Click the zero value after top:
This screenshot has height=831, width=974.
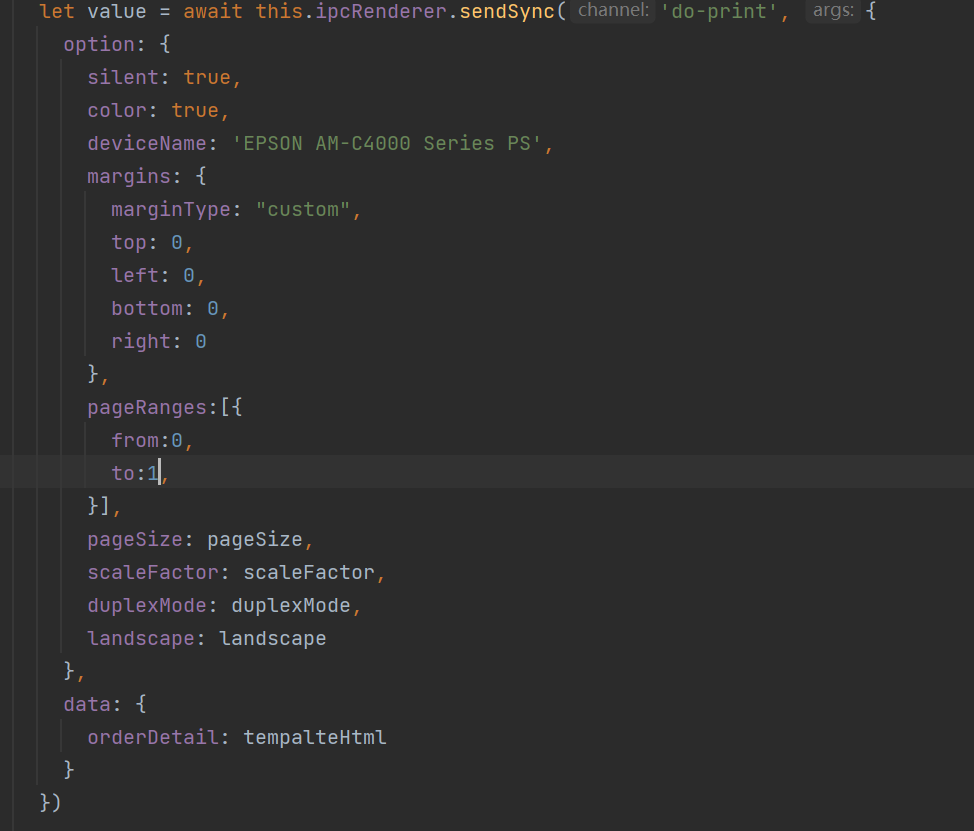pyautogui.click(x=177, y=242)
